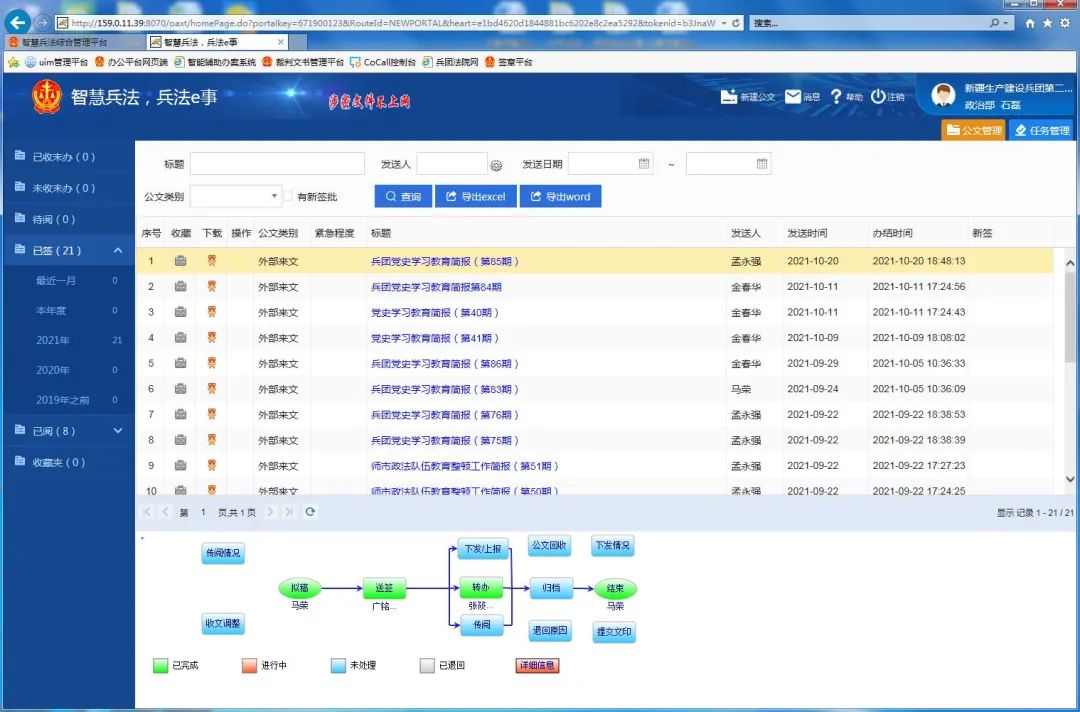Collapse the 已签 (21) sidebar section
This screenshot has width=1080, height=712.
(x=118, y=250)
